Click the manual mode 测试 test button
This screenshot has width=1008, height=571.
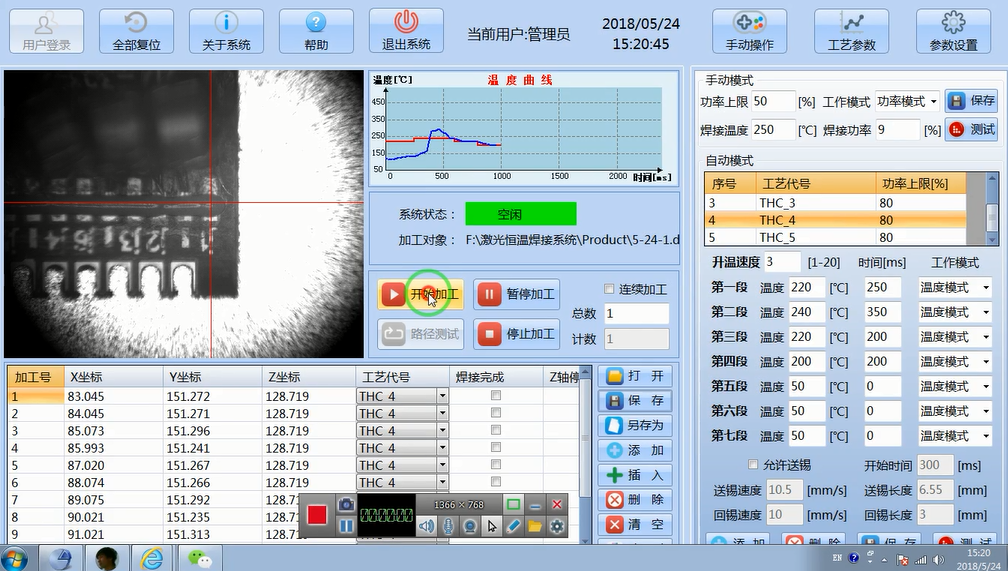point(971,130)
